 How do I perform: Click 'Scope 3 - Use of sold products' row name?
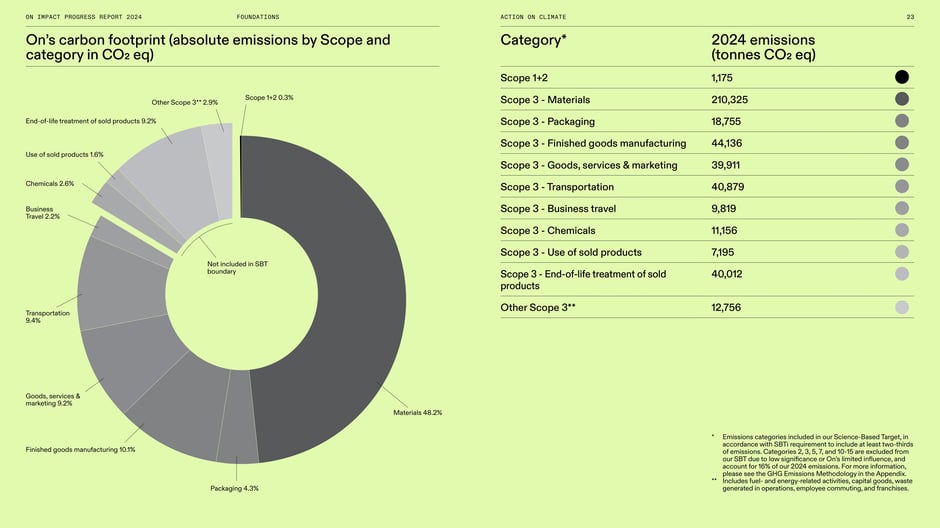coord(571,252)
